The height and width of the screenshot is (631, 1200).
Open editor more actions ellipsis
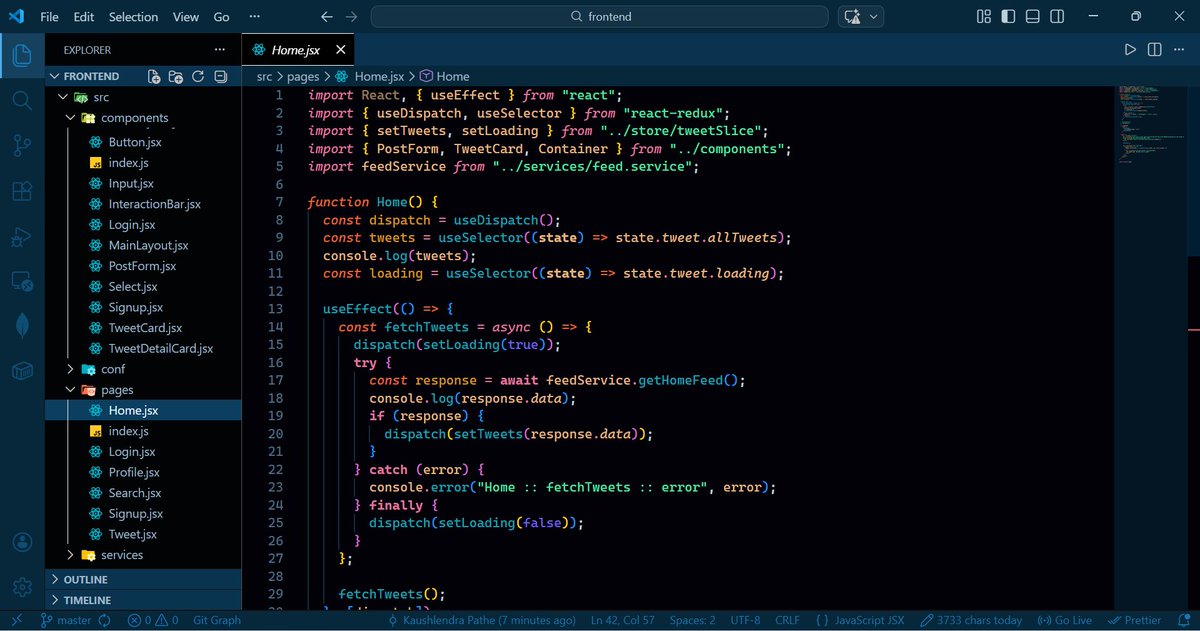pos(1178,49)
